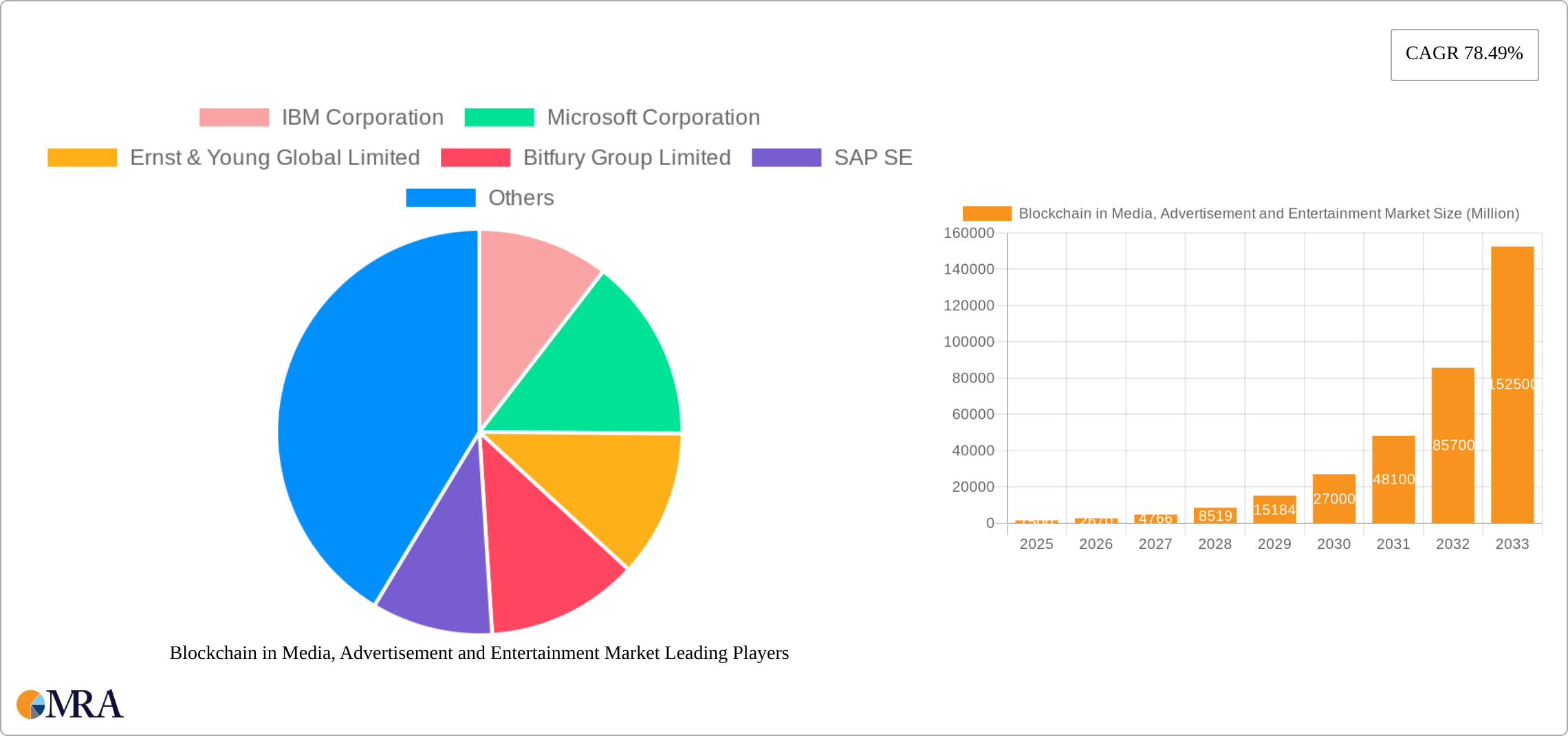Screen dimensions: 1568x736
Task: Toggle Bitfury Group Limited legend label
Action: (x=627, y=158)
